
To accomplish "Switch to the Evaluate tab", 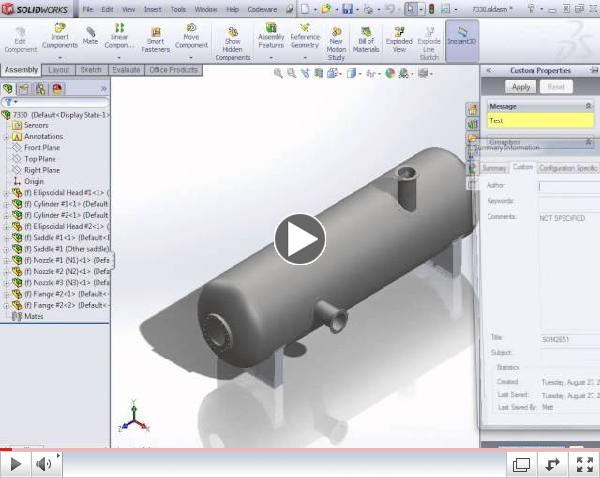I will 126,70.
